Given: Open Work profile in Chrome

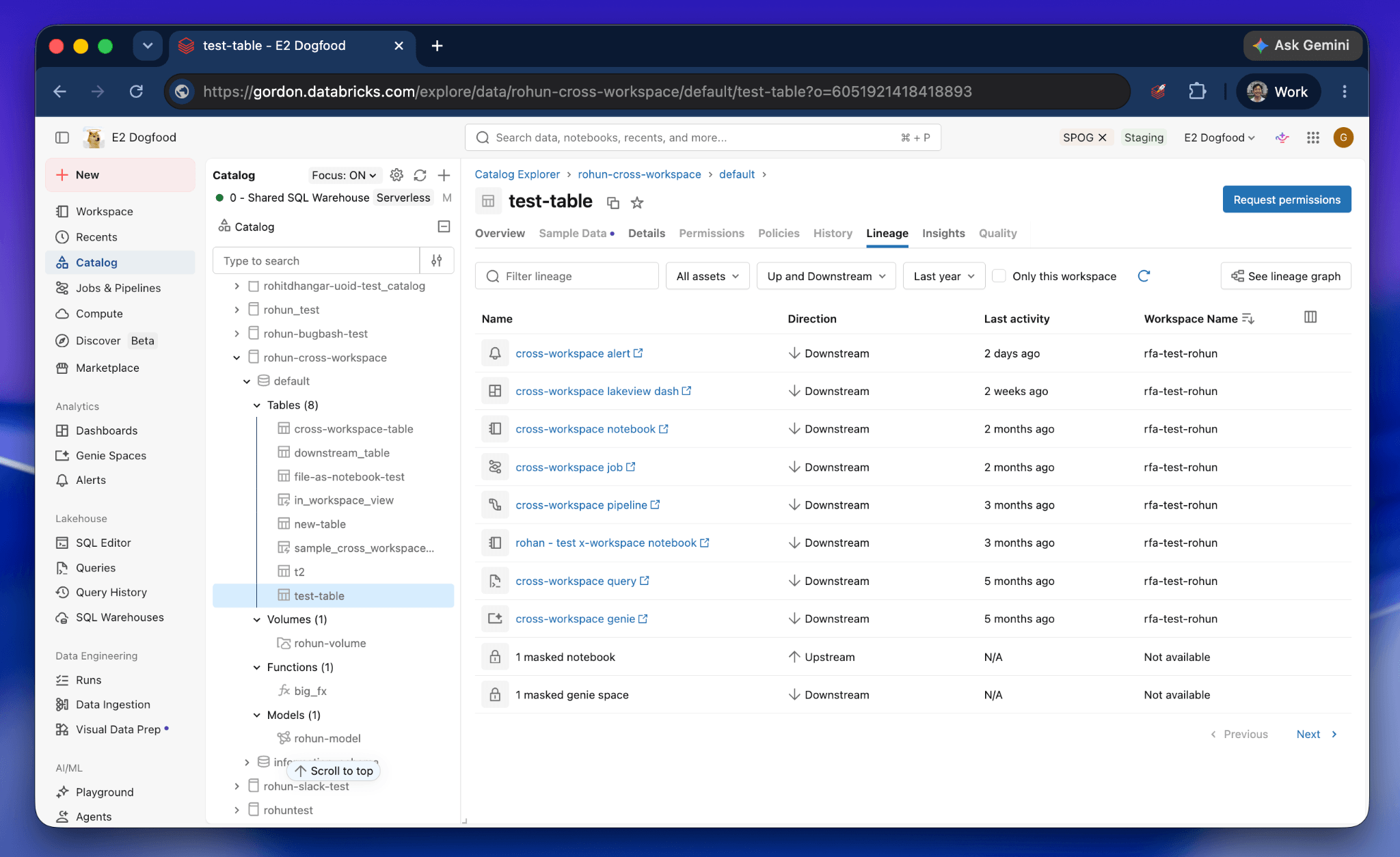Looking at the screenshot, I should [1278, 92].
